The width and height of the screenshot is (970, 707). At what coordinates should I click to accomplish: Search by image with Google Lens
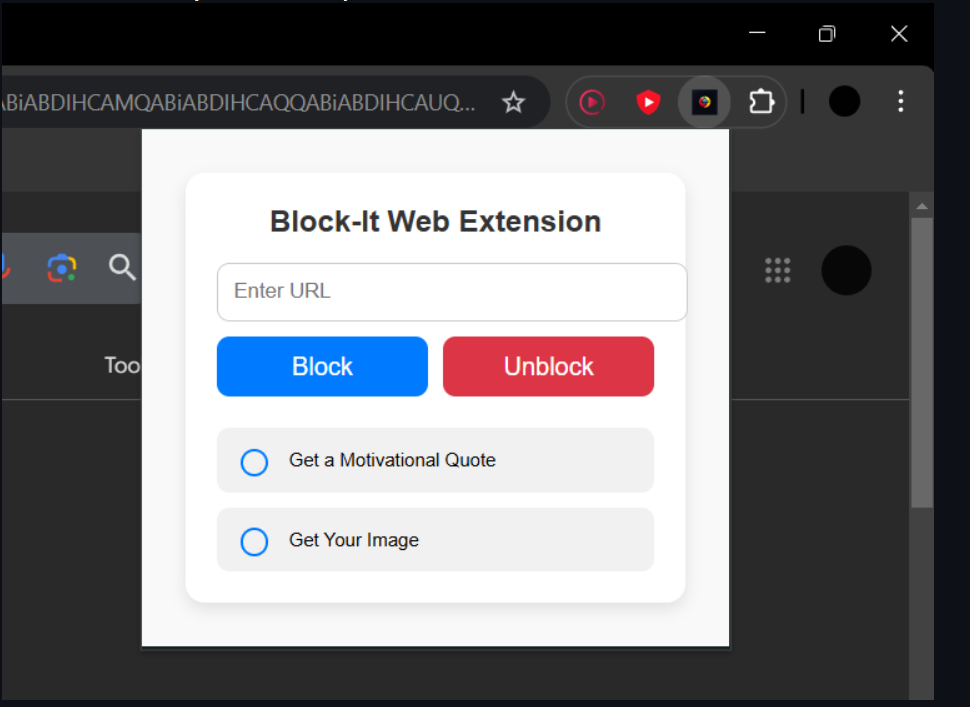click(62, 268)
